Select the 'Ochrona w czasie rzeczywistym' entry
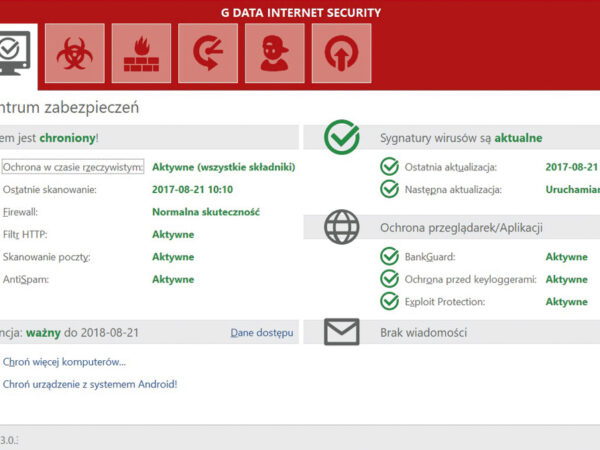The image size is (600, 450). (73, 167)
